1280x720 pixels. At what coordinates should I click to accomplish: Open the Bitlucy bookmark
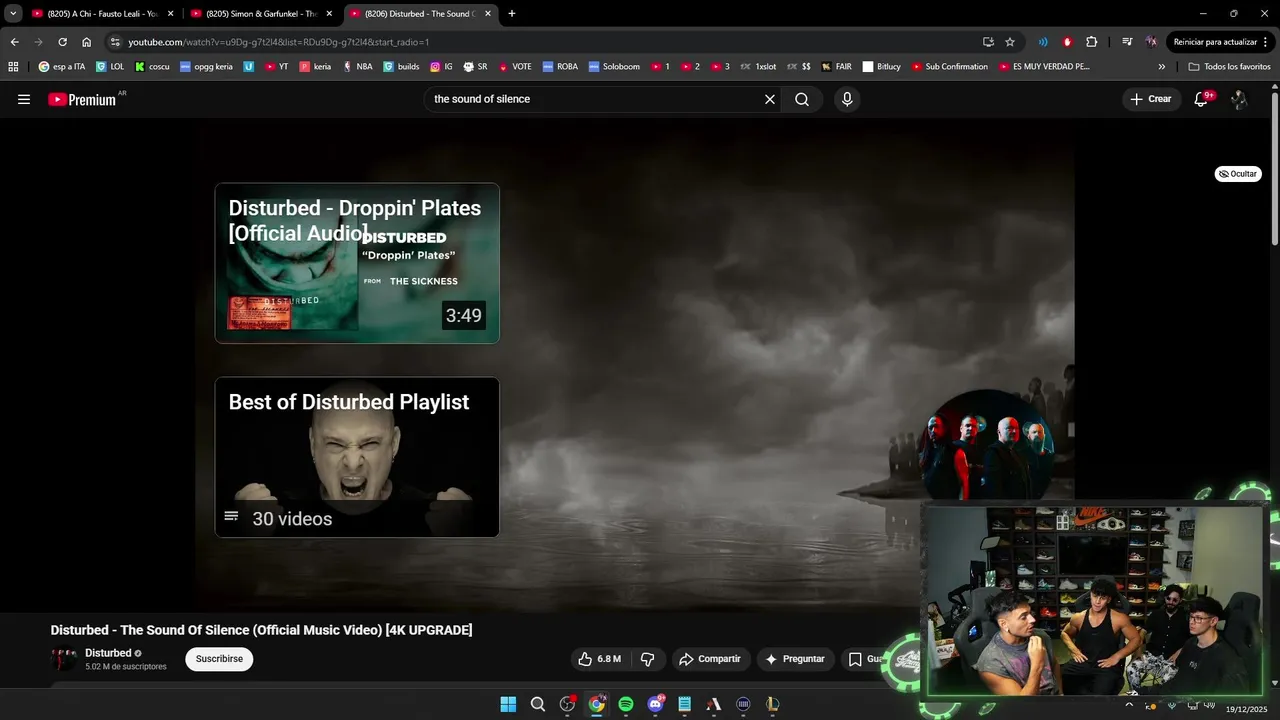[x=881, y=67]
